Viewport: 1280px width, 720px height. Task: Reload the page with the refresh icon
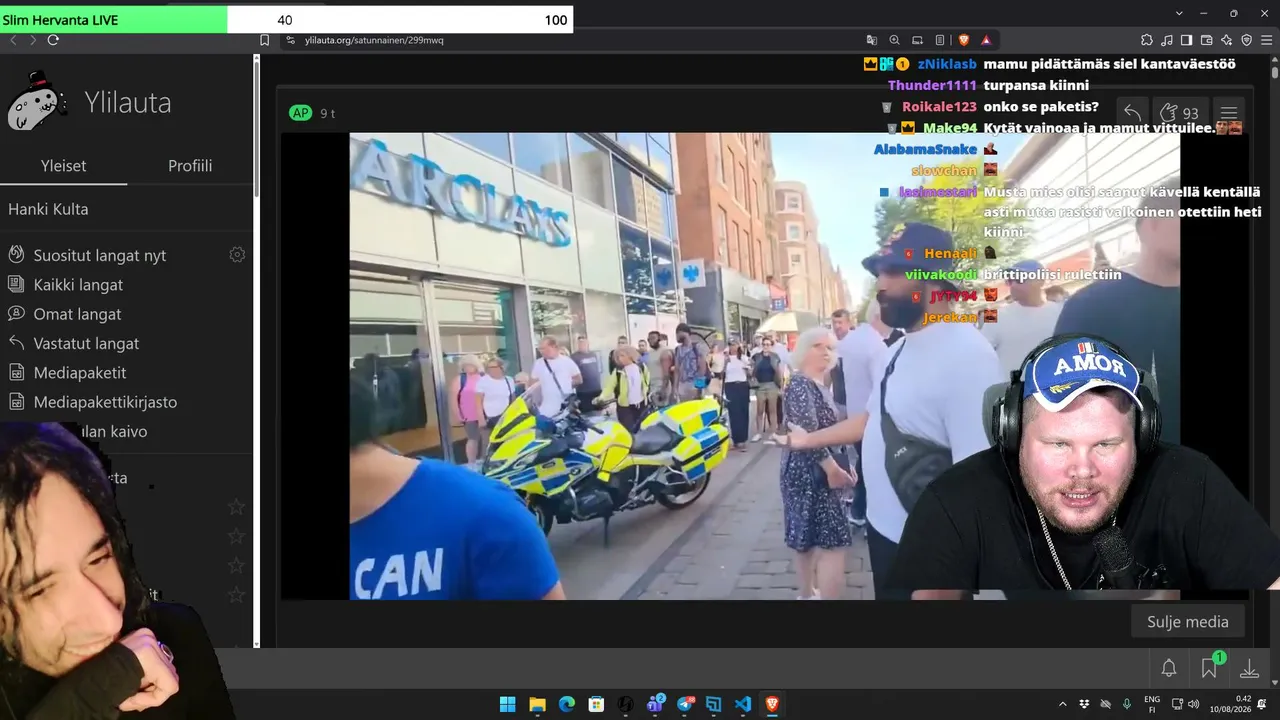[53, 40]
